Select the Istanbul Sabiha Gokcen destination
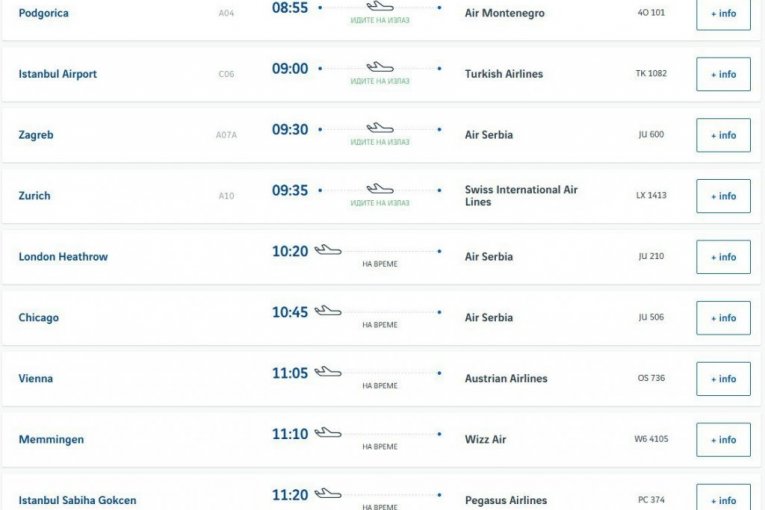 [77, 500]
